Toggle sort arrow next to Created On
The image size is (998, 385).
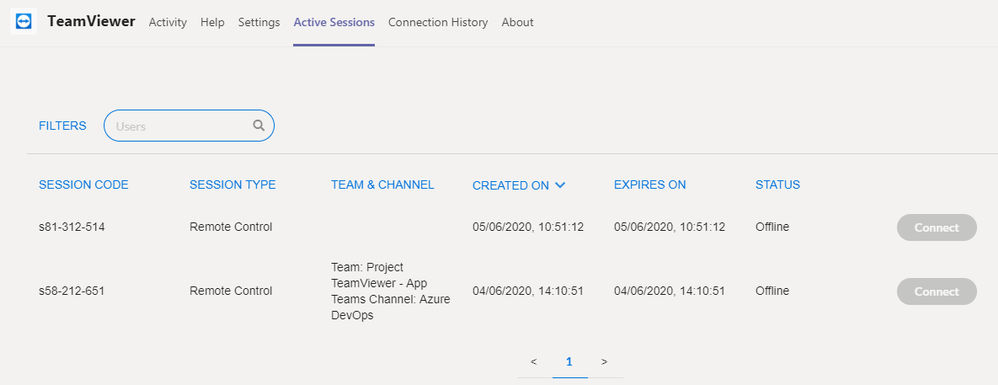560,185
